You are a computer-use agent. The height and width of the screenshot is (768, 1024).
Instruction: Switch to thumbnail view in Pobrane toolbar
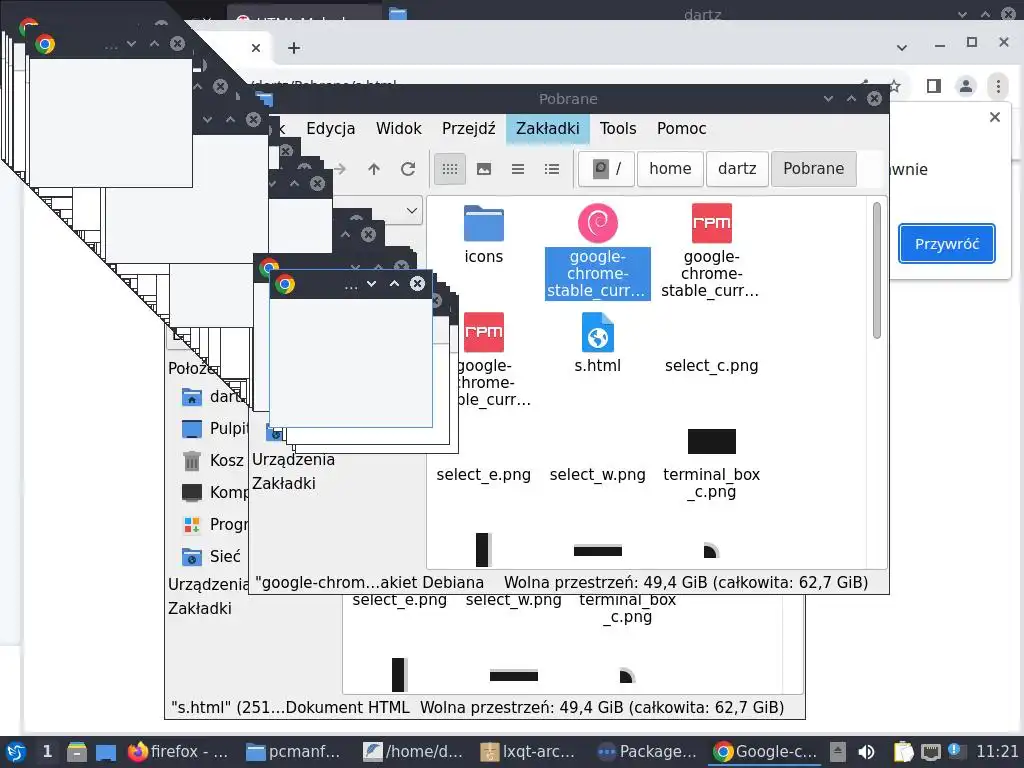pyautogui.click(x=484, y=169)
